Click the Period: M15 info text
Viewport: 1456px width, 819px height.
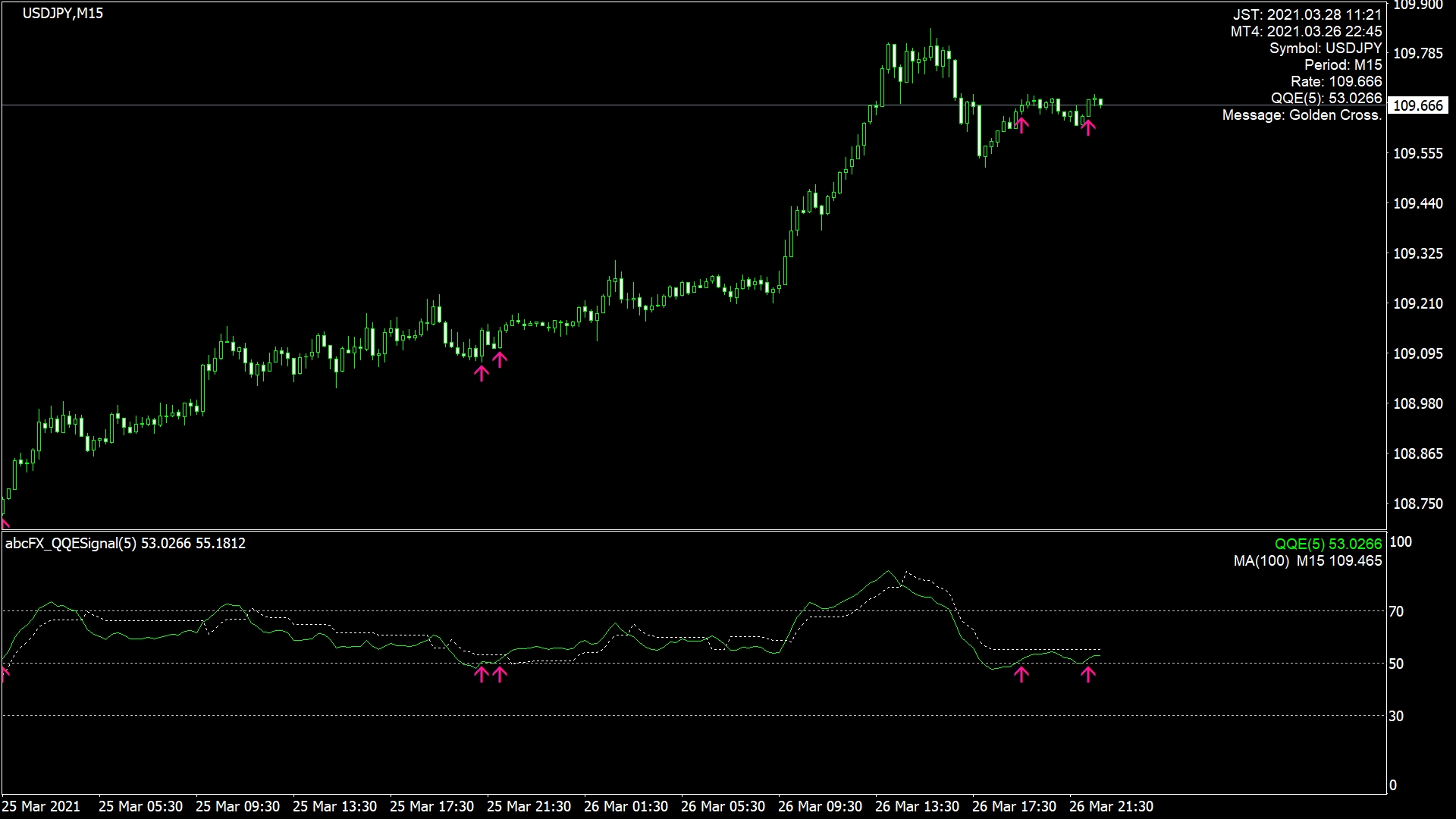[1342, 65]
